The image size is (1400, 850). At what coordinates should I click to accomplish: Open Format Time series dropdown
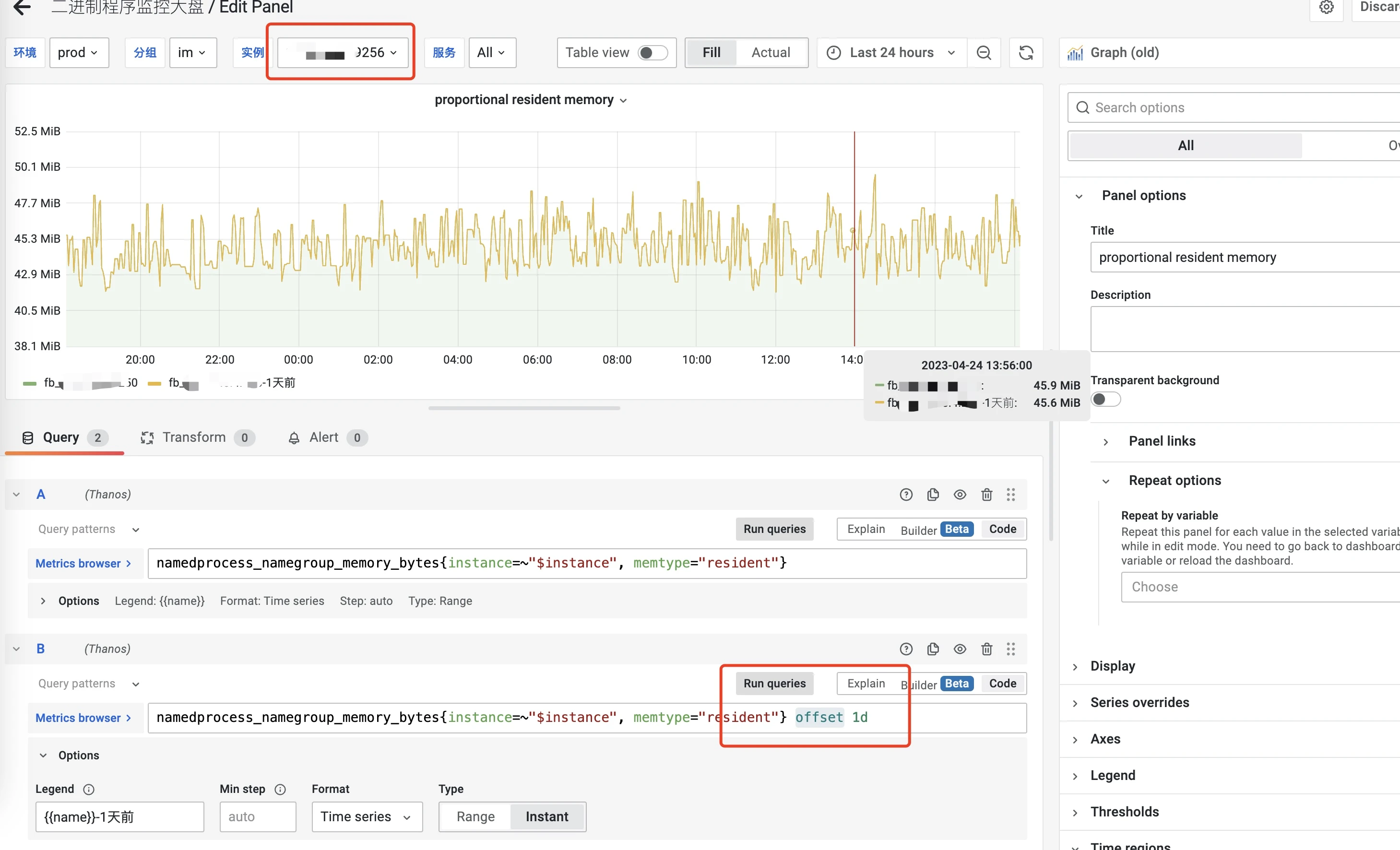367,816
